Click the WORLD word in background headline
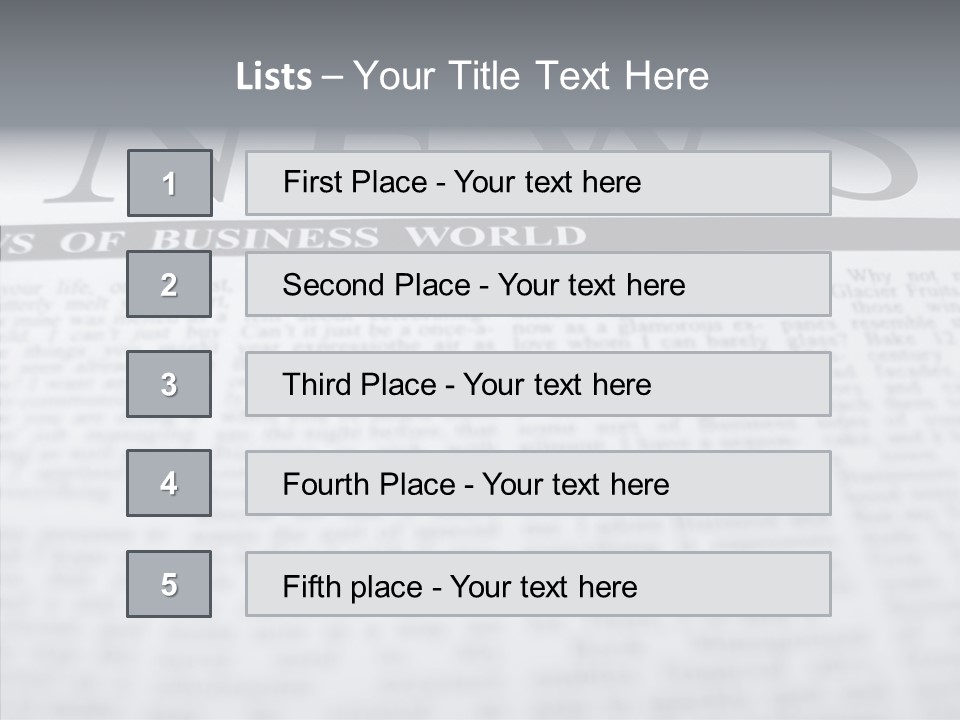Image resolution: width=960 pixels, height=720 pixels. [495, 237]
